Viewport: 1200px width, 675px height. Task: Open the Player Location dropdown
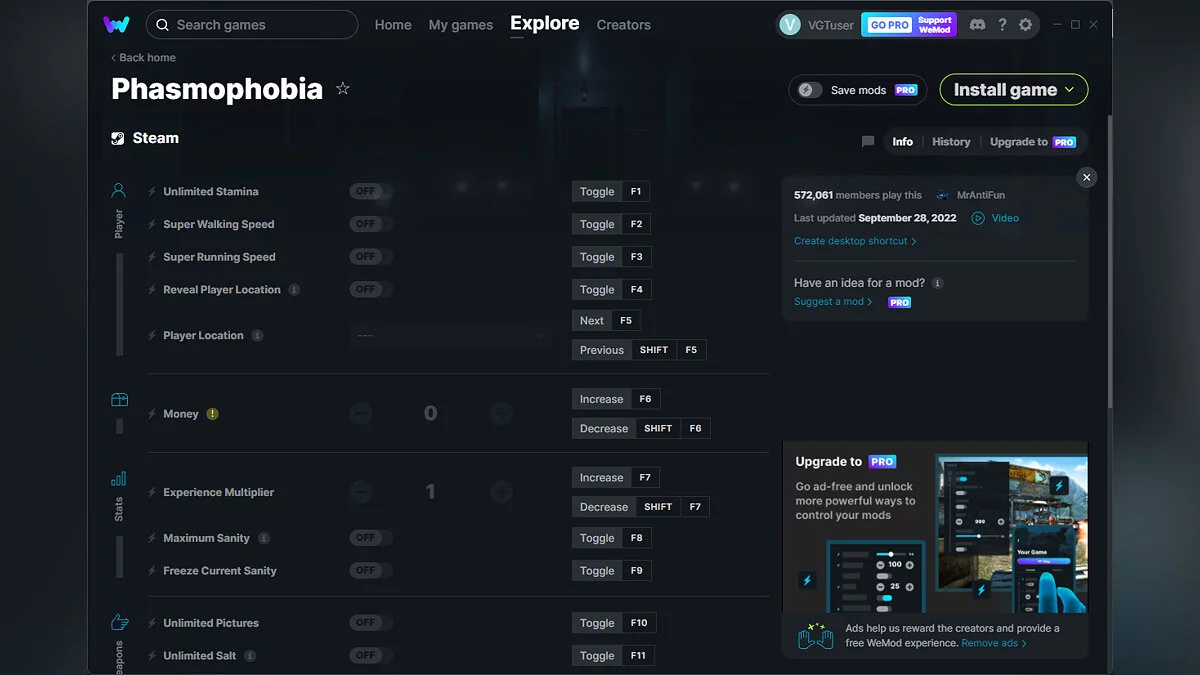451,336
